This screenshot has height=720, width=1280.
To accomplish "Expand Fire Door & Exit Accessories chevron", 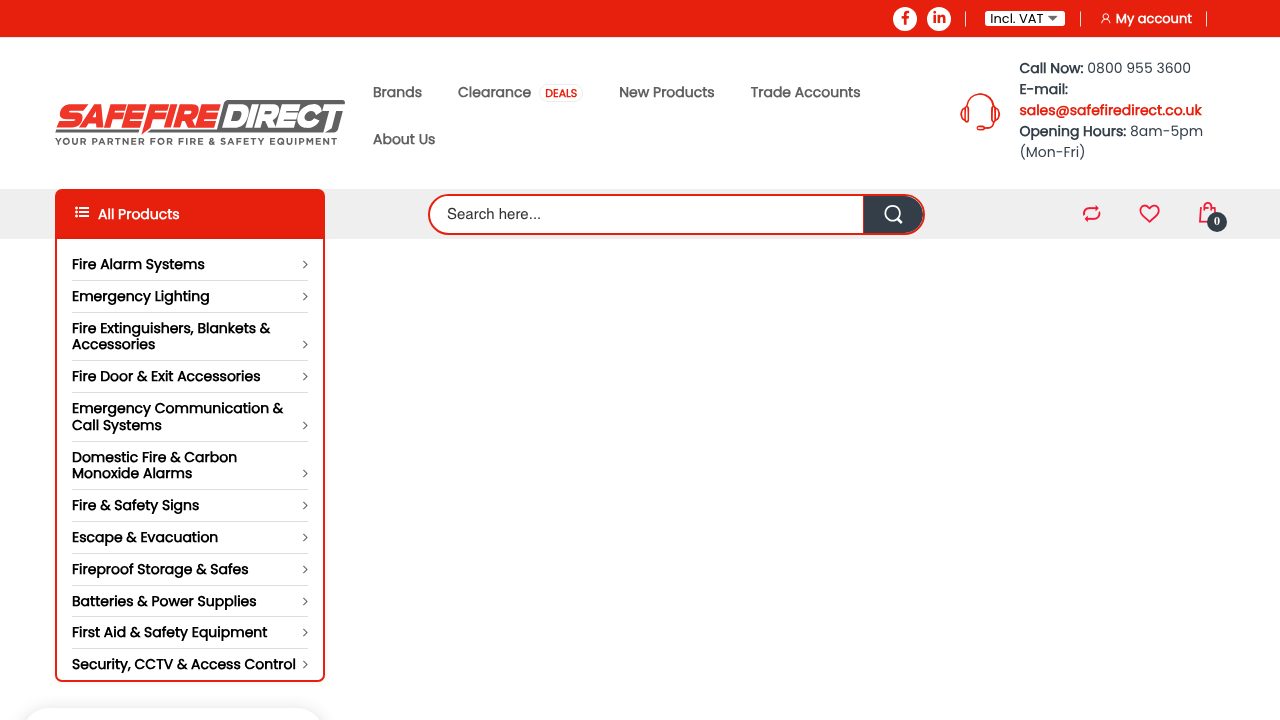I will 305,377.
